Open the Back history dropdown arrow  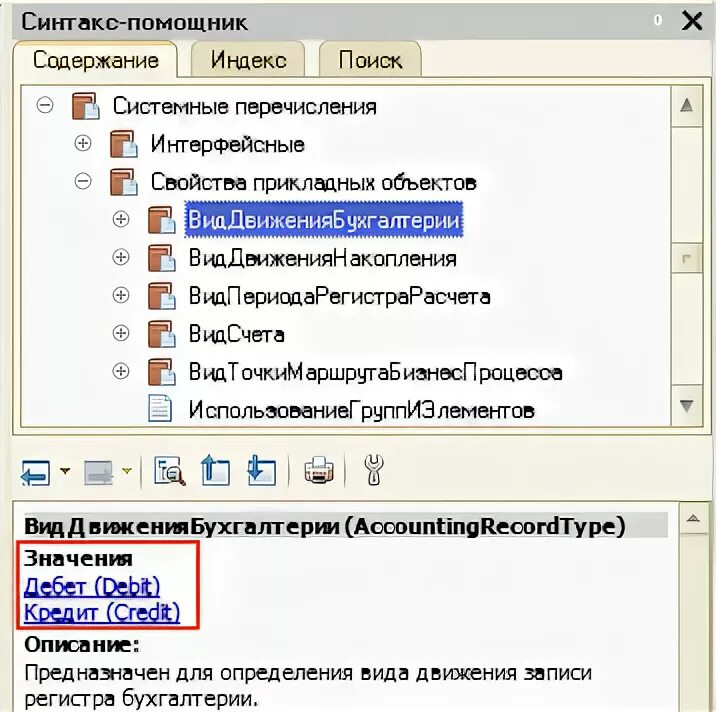coord(65,470)
